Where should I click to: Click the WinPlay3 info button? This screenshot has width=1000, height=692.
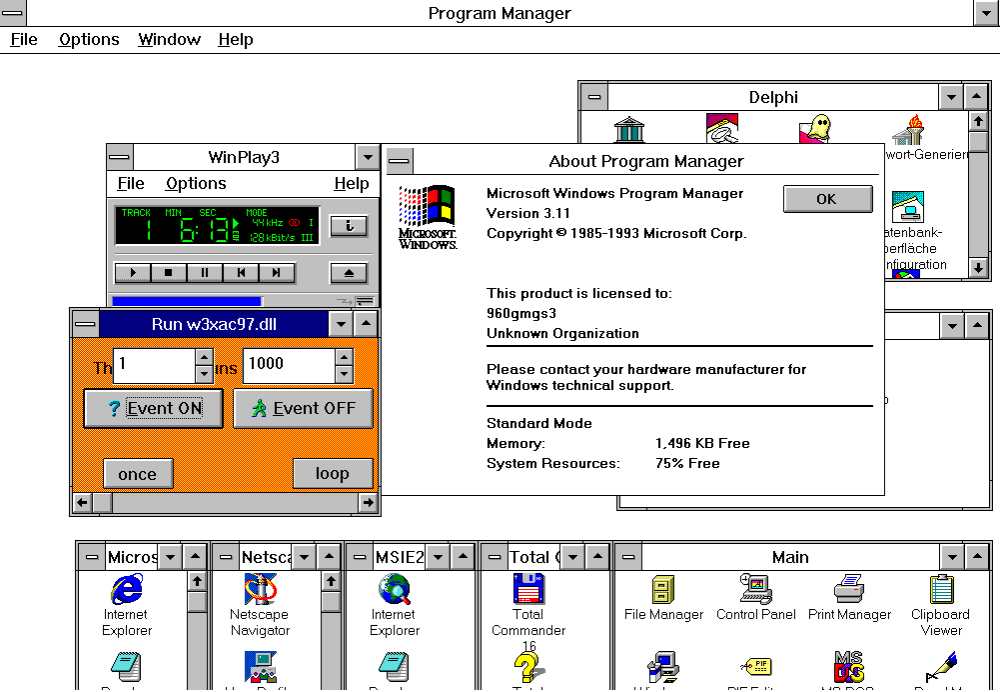point(348,226)
